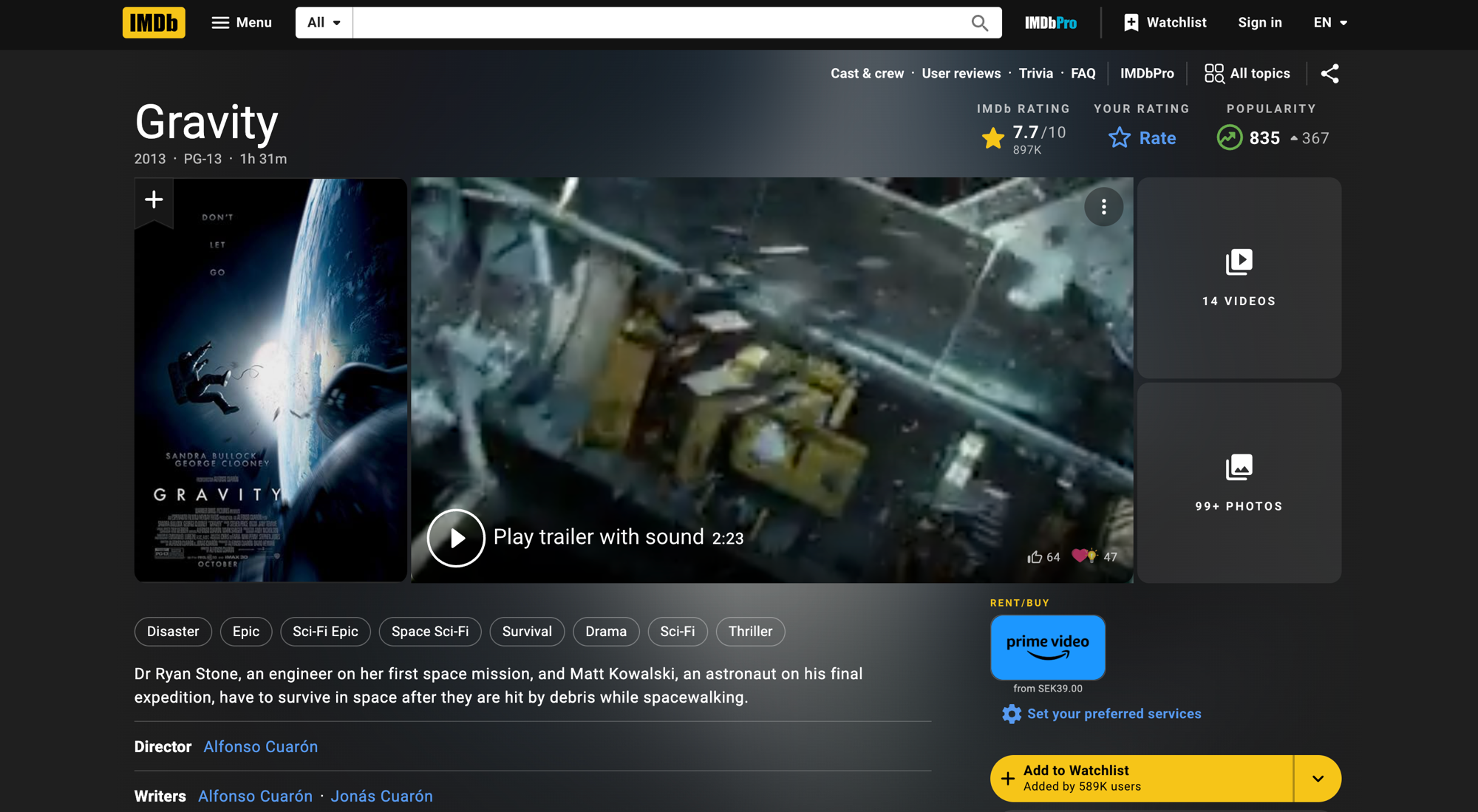Click the '1h 31m' runtime text
1478x812 pixels.
[x=263, y=159]
